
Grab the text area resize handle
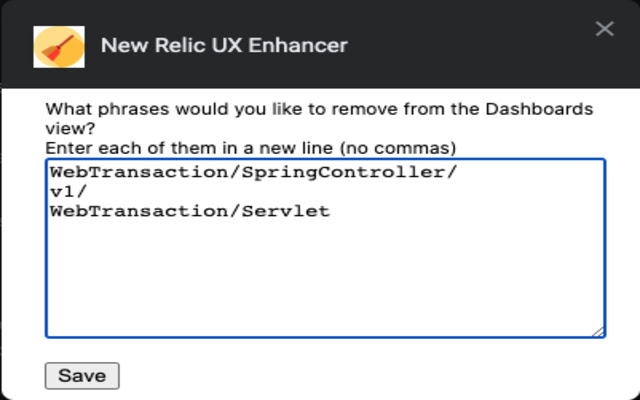[599, 331]
